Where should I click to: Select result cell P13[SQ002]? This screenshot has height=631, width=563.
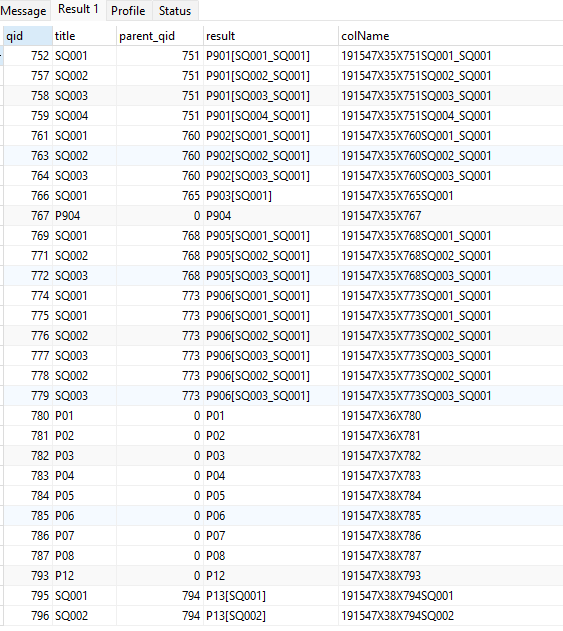271,616
